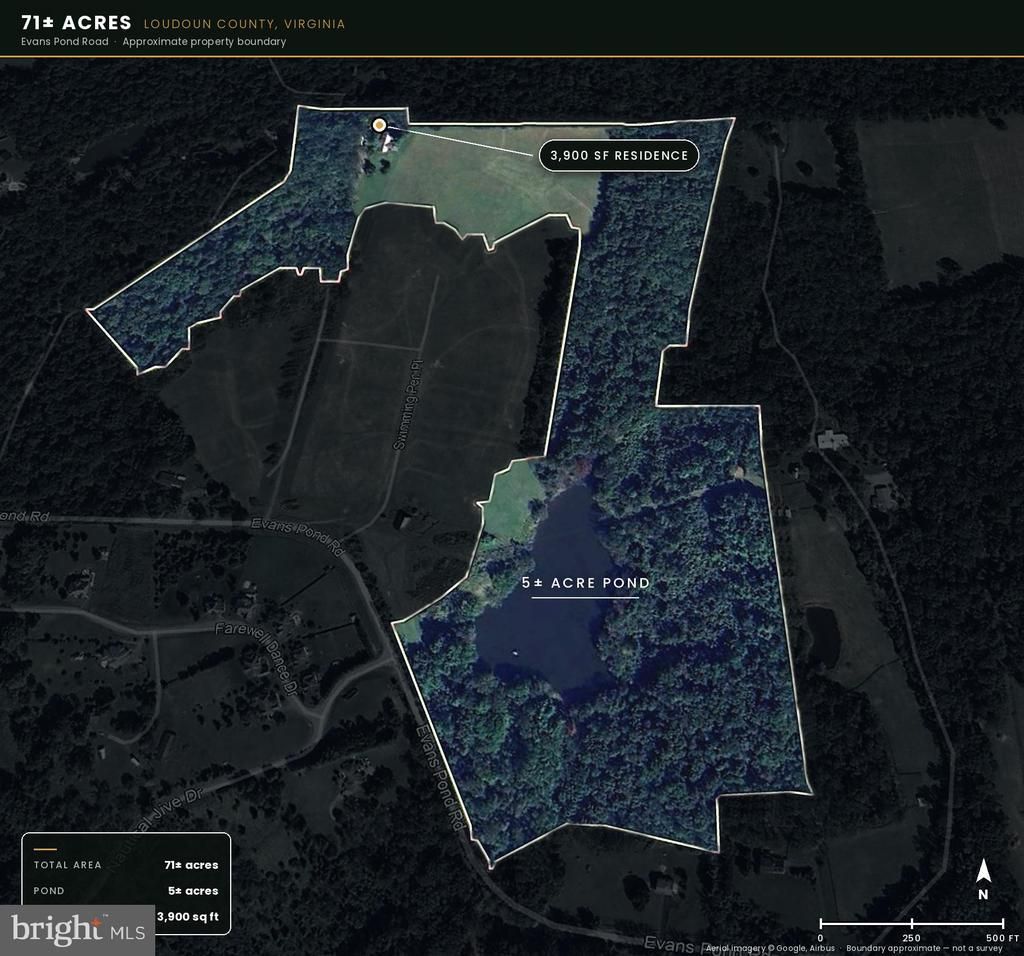1024x956 pixels.
Task: Click the TOTAL AREA legend row
Action: click(126, 865)
